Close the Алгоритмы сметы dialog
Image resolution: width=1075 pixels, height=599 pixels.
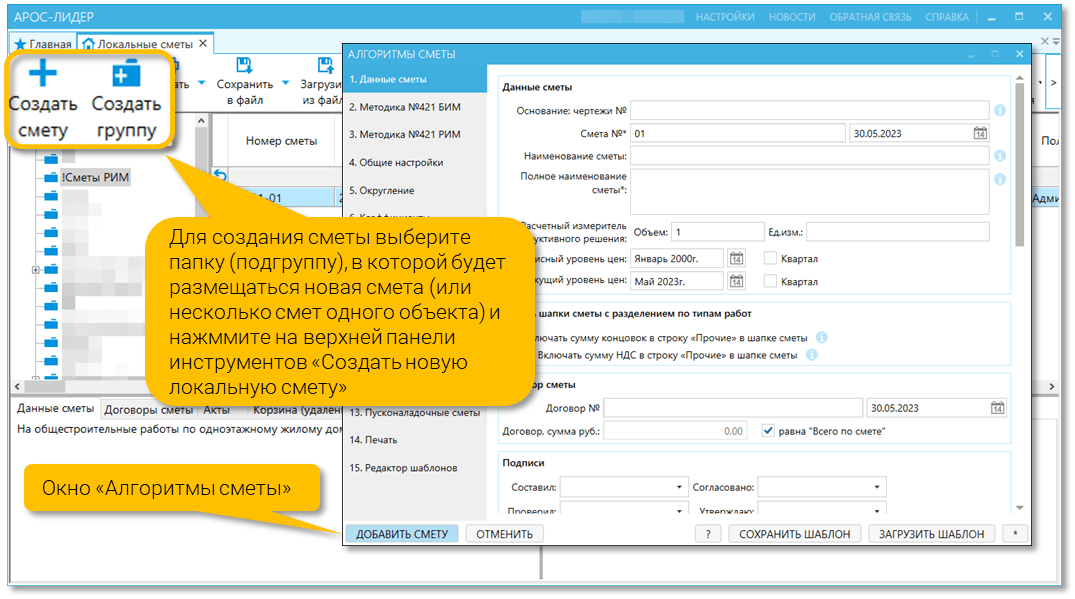click(x=1019, y=53)
